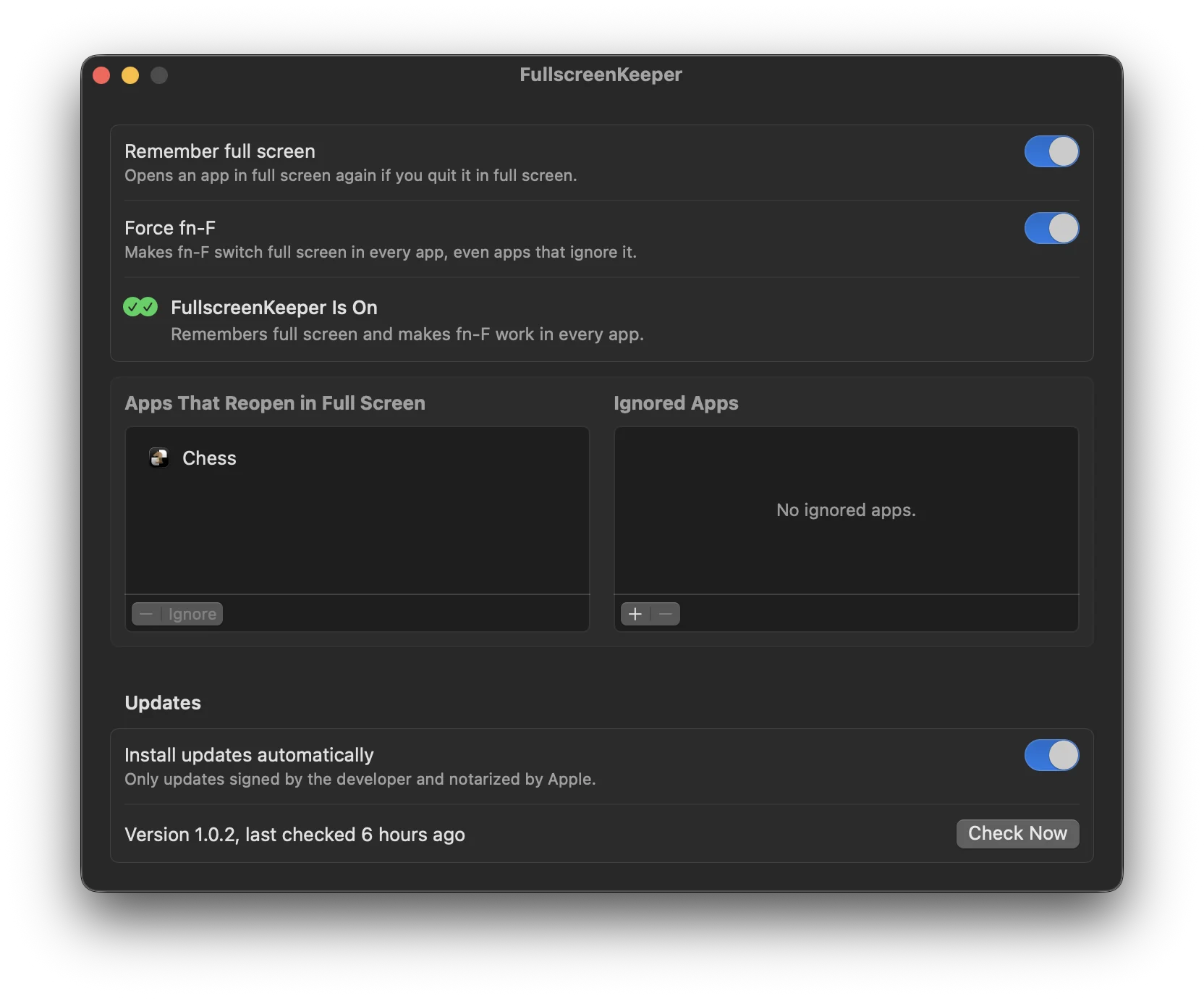Image resolution: width=1204 pixels, height=999 pixels.
Task: Select Chess in the reopen list
Action: 357,458
